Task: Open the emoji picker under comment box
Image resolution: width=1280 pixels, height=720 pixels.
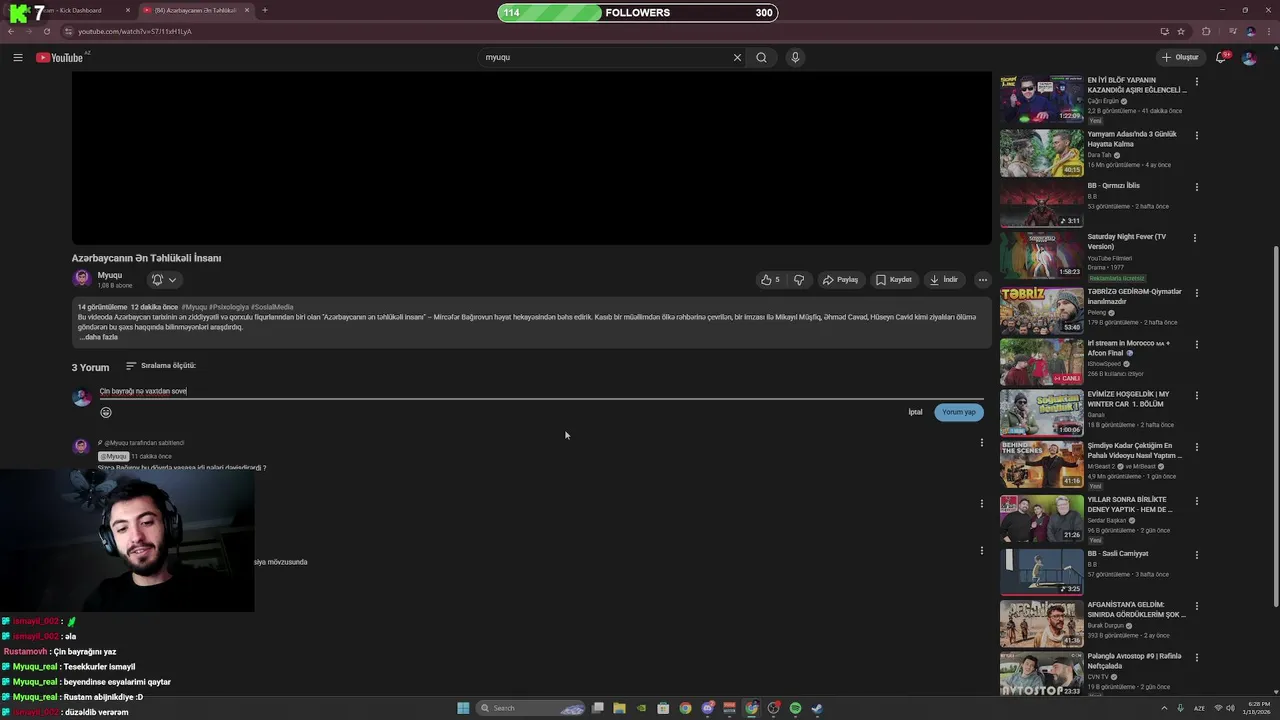Action: pos(106,412)
